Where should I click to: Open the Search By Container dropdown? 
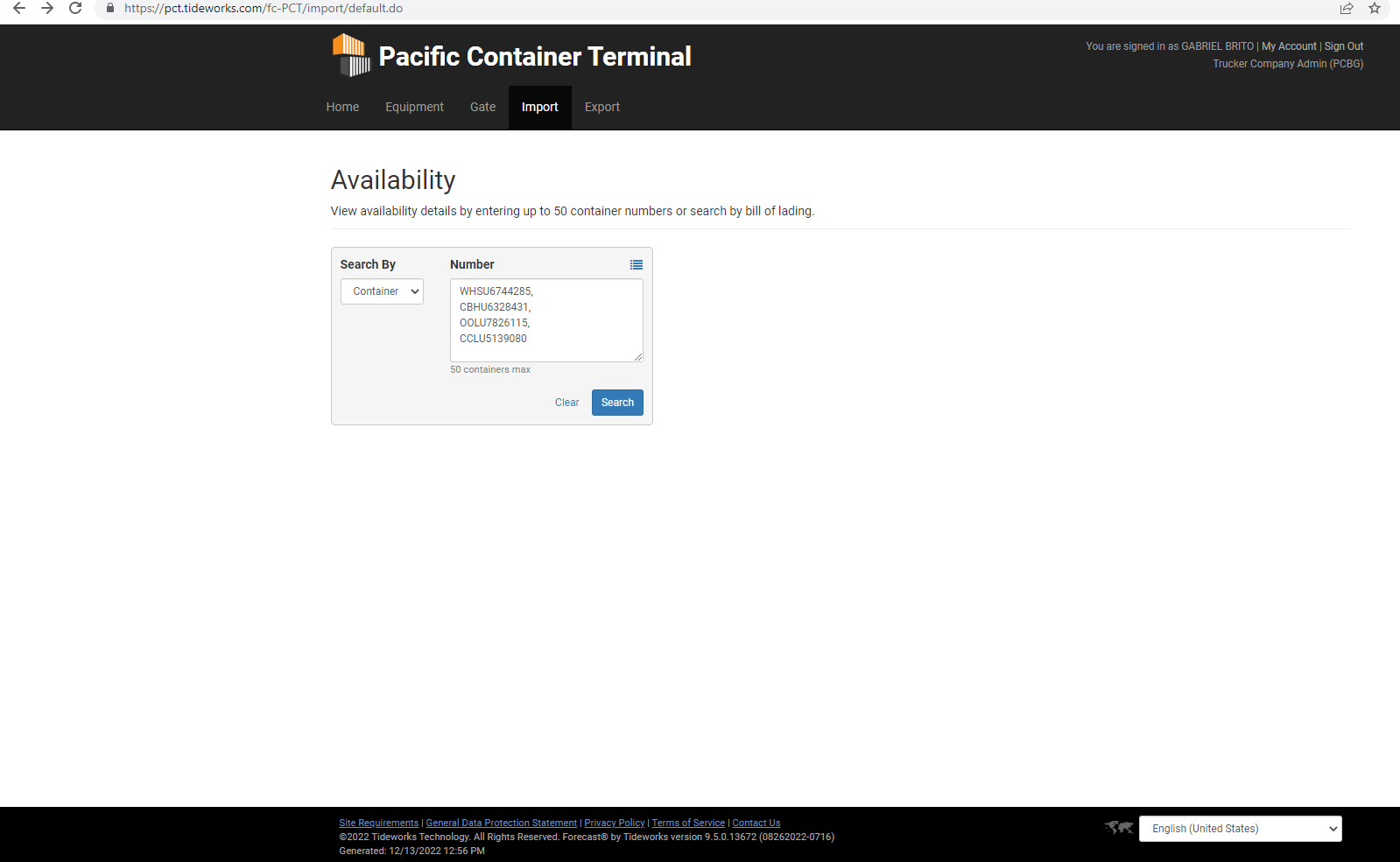pyautogui.click(x=382, y=291)
